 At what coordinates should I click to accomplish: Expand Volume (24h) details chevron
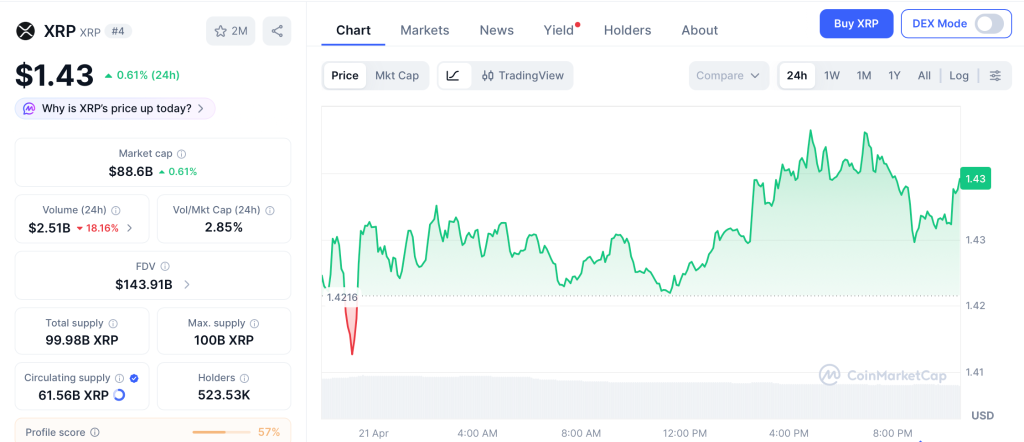pyautogui.click(x=129, y=228)
